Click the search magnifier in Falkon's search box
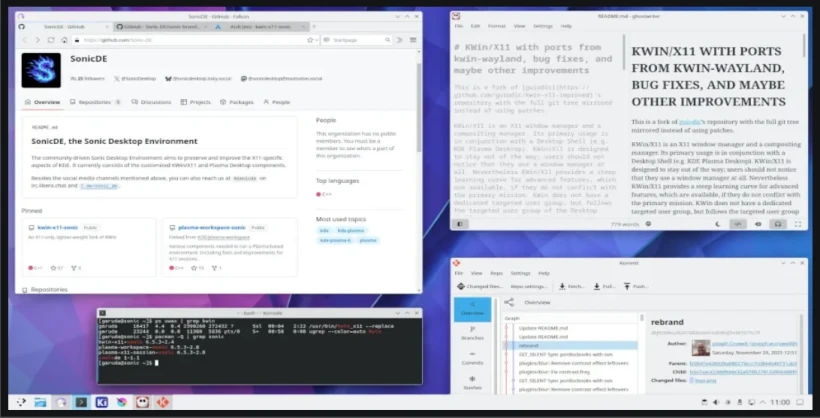 pyautogui.click(x=388, y=40)
